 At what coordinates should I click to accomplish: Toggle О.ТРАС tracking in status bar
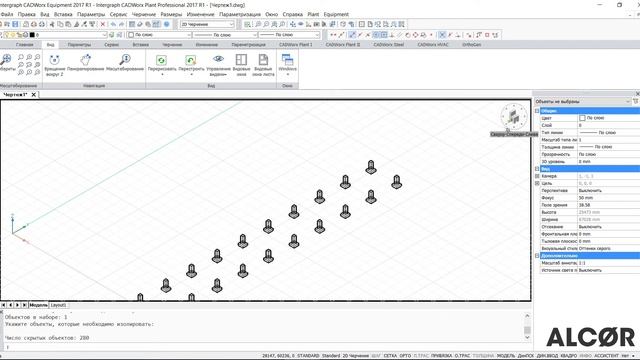(x=462, y=356)
